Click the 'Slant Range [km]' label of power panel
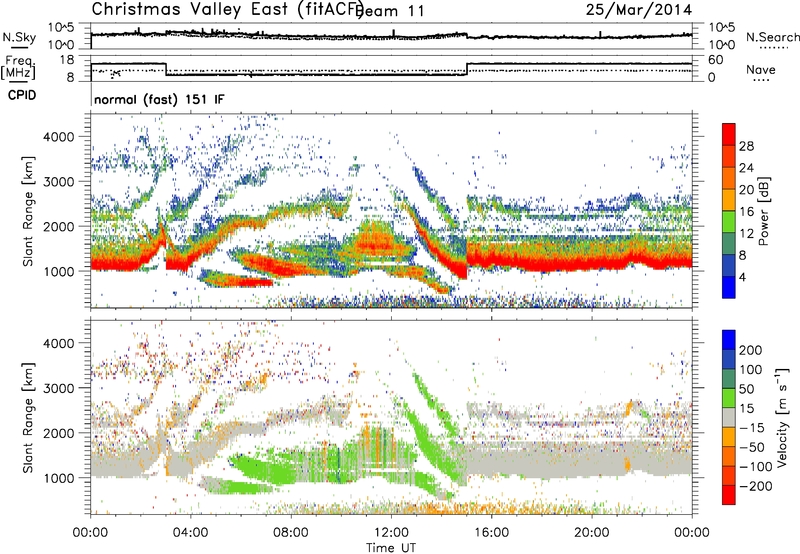This screenshot has width=800, height=554. coord(28,211)
